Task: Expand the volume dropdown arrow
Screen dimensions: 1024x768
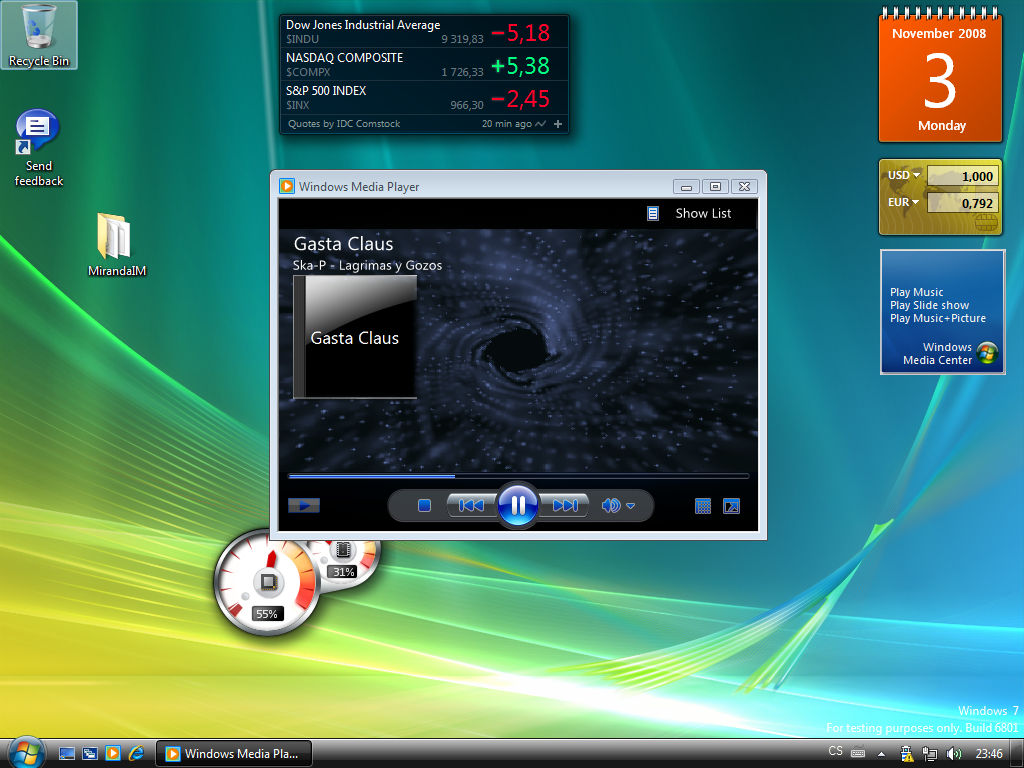Action: pyautogui.click(x=630, y=505)
